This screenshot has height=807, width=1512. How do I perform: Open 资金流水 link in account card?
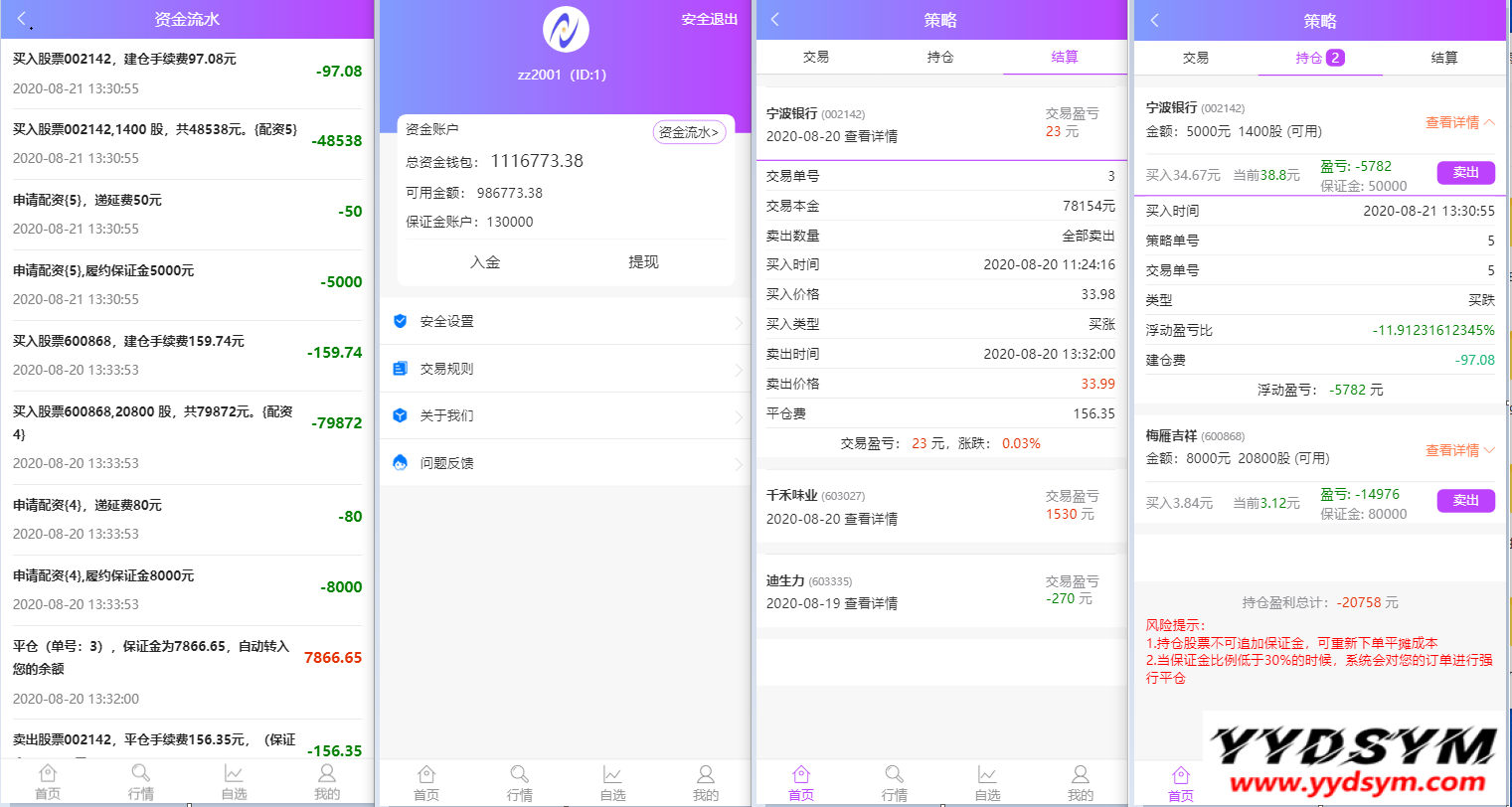[x=689, y=132]
